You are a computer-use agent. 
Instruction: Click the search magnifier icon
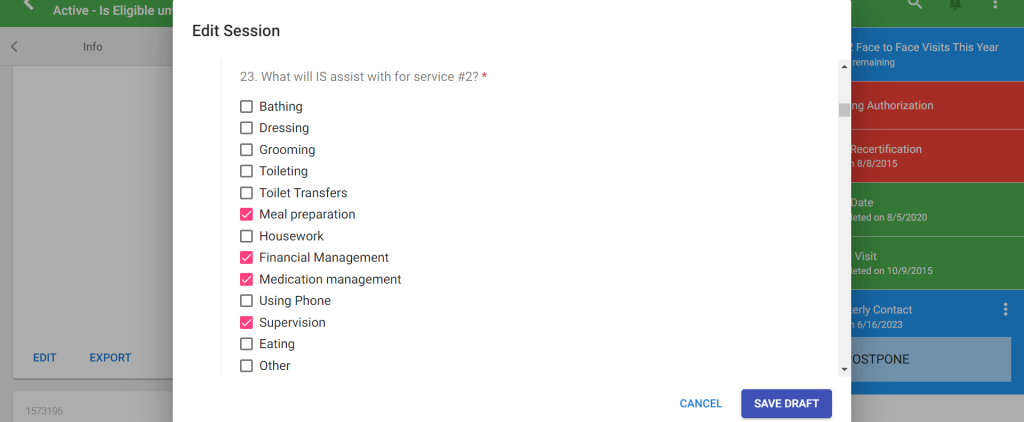click(914, 5)
